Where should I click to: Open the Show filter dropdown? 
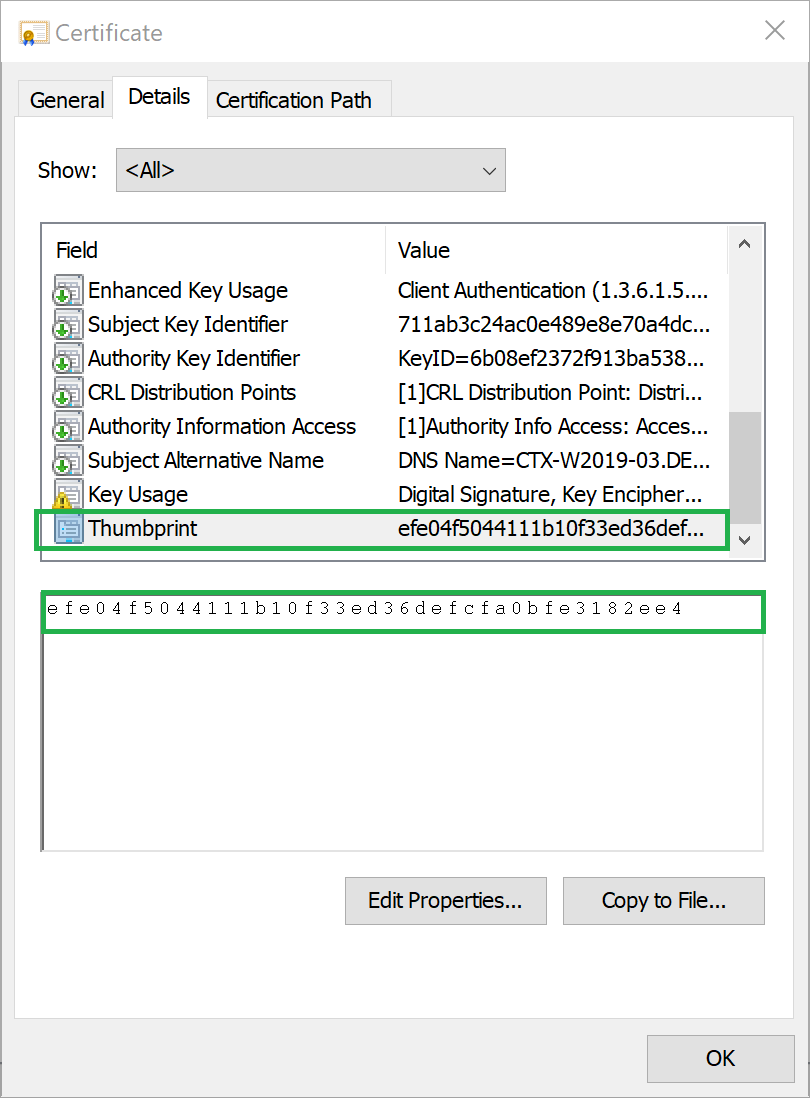pyautogui.click(x=310, y=170)
